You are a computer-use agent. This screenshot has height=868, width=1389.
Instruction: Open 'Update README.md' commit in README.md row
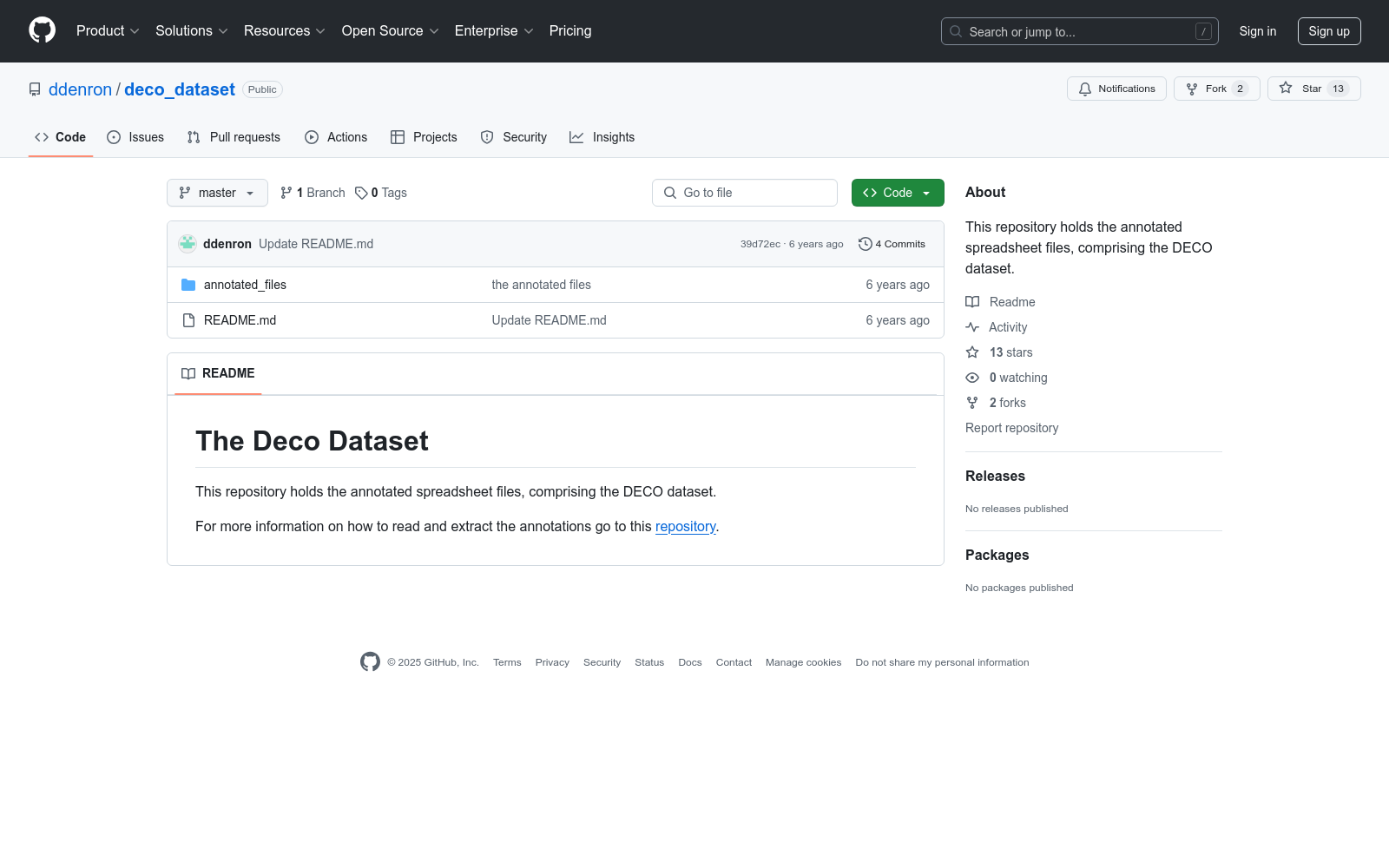pos(550,320)
